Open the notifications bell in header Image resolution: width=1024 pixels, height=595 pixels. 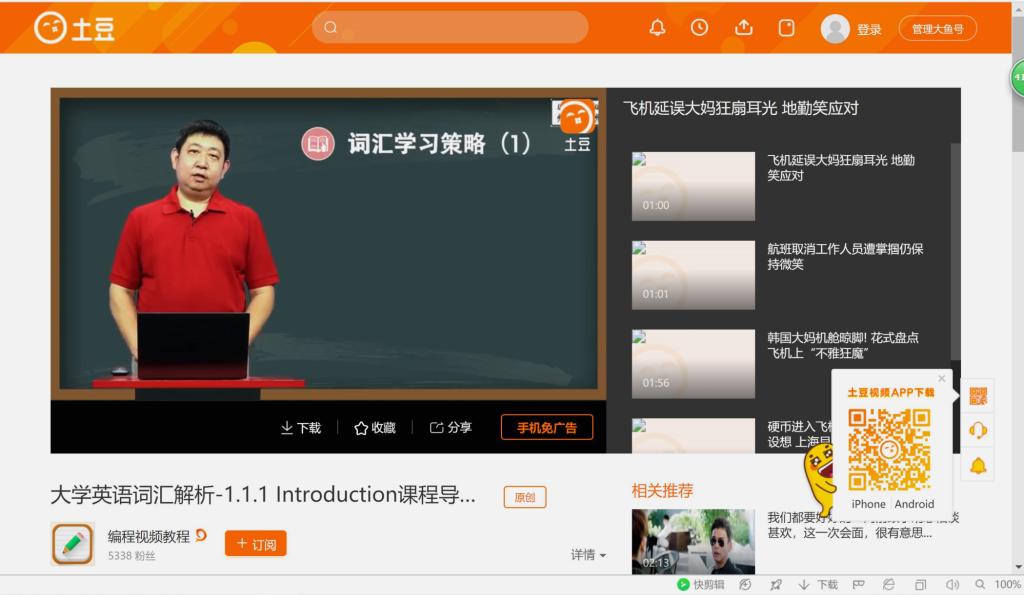point(657,28)
